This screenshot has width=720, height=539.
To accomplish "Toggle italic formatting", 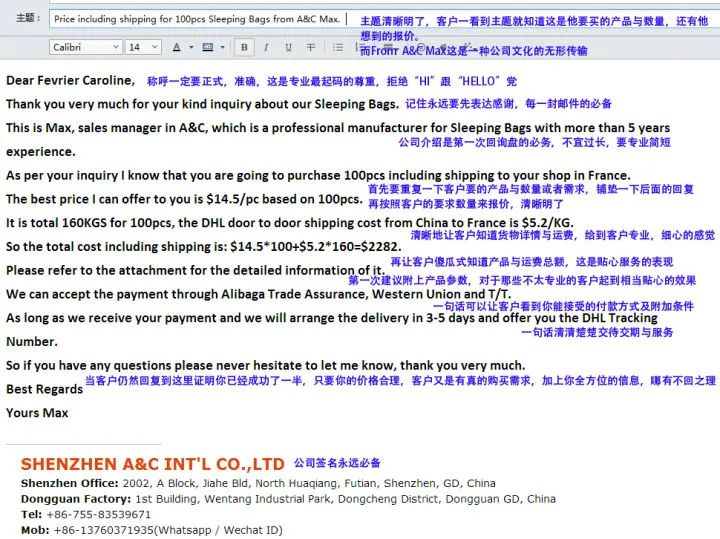I will click(x=266, y=47).
